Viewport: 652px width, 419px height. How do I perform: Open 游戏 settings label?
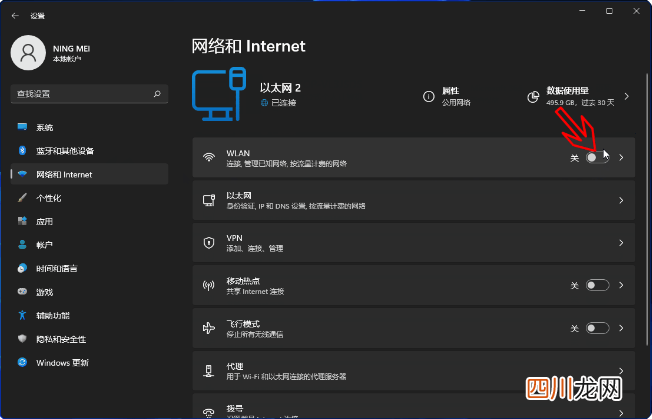click(44, 292)
